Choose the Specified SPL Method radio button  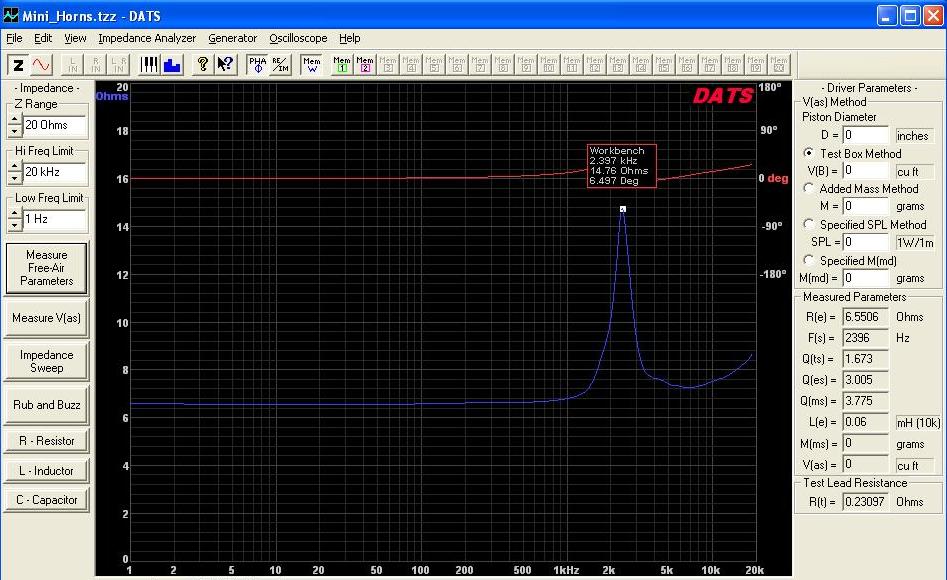click(x=809, y=224)
